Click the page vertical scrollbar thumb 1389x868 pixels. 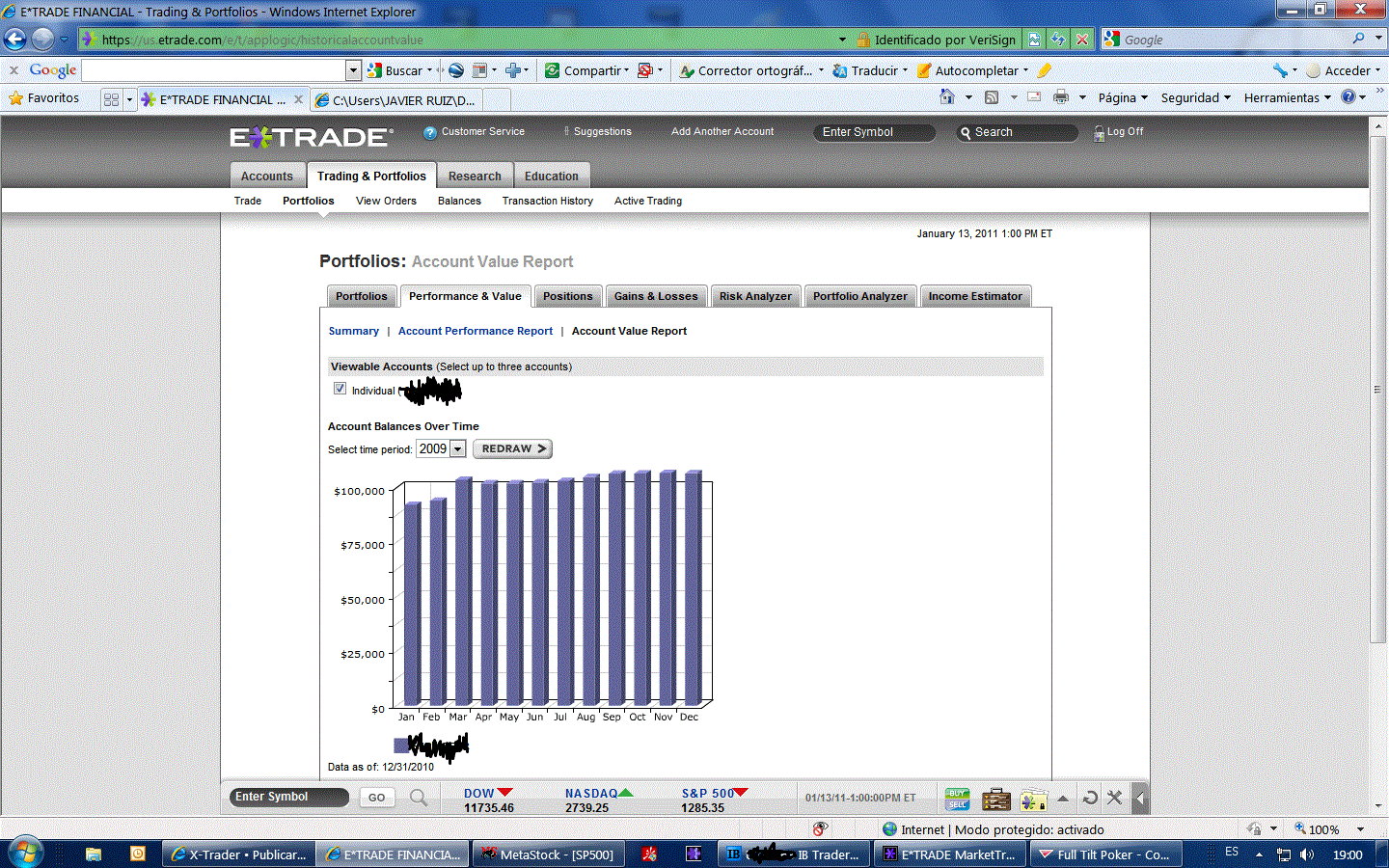tap(1378, 391)
